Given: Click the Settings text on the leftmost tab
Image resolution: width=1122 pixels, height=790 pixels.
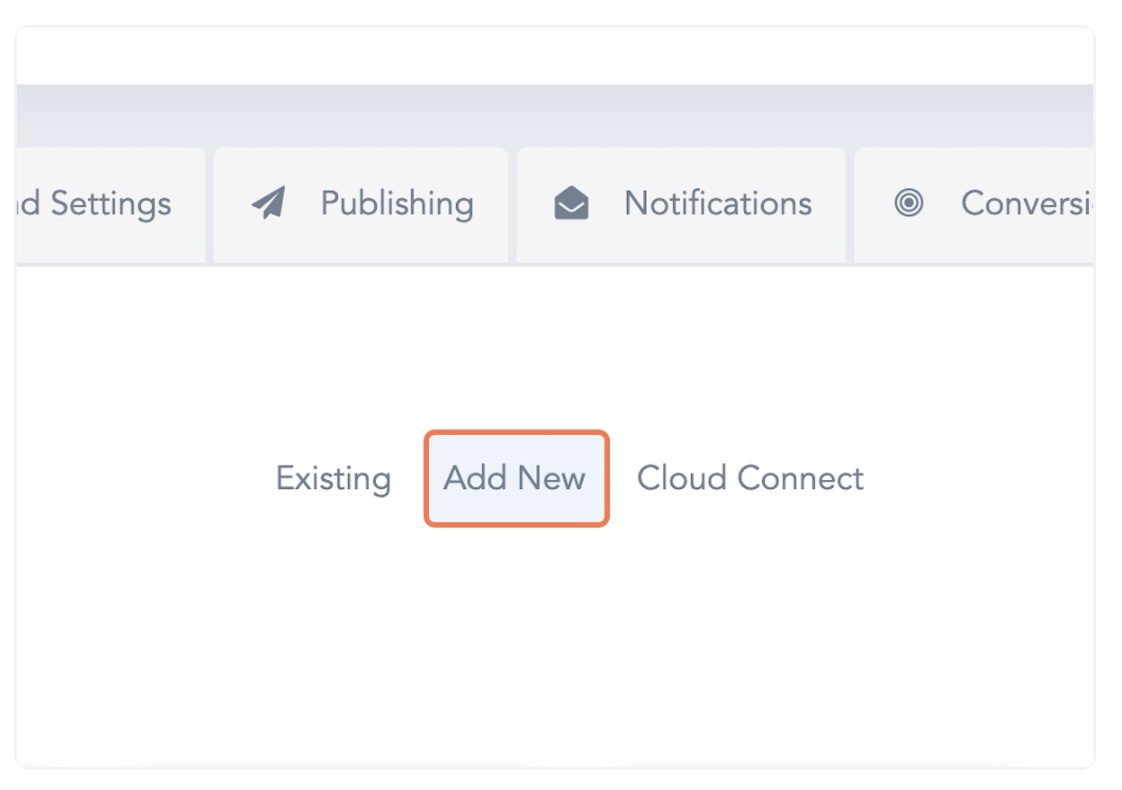Looking at the screenshot, I should point(110,204).
